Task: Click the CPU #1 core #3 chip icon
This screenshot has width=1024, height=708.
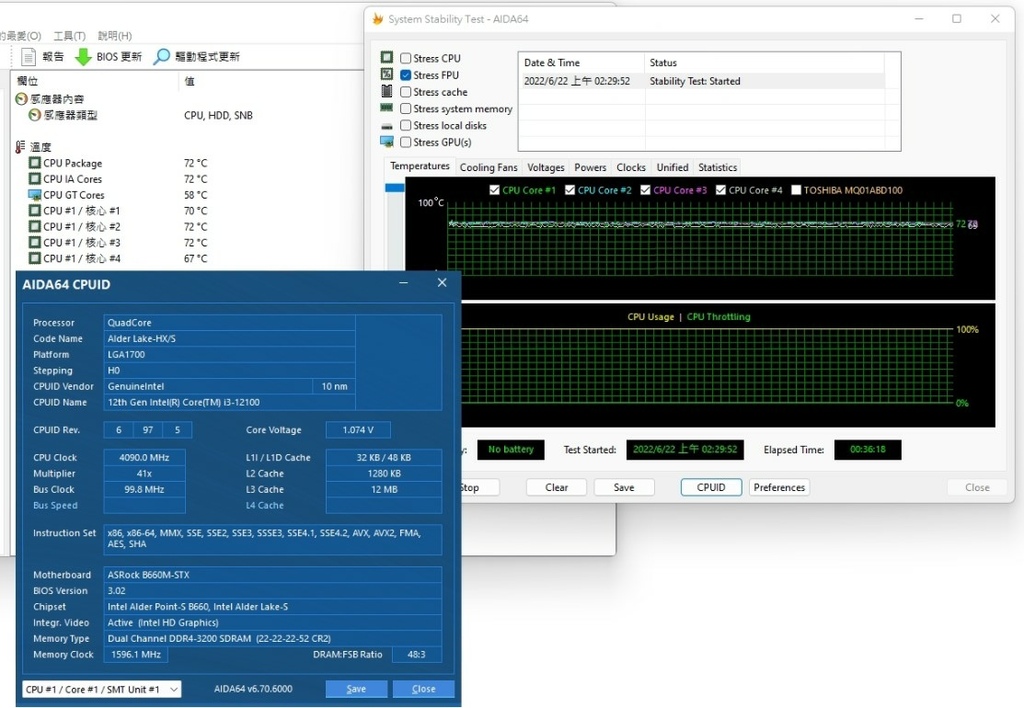Action: coord(35,242)
